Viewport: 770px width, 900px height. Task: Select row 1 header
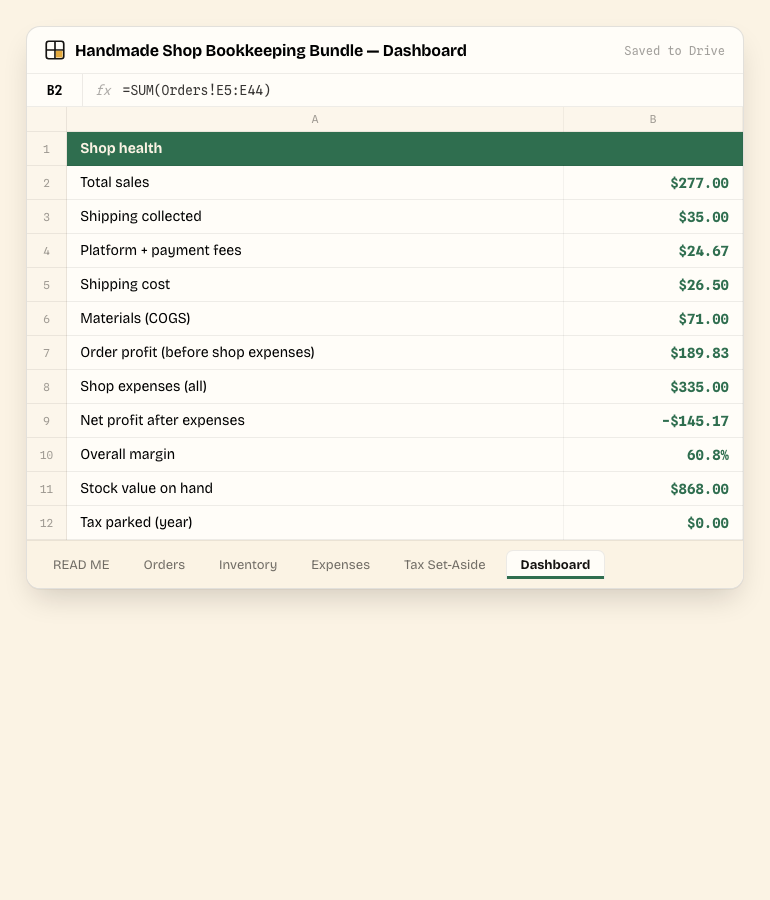click(x=46, y=149)
